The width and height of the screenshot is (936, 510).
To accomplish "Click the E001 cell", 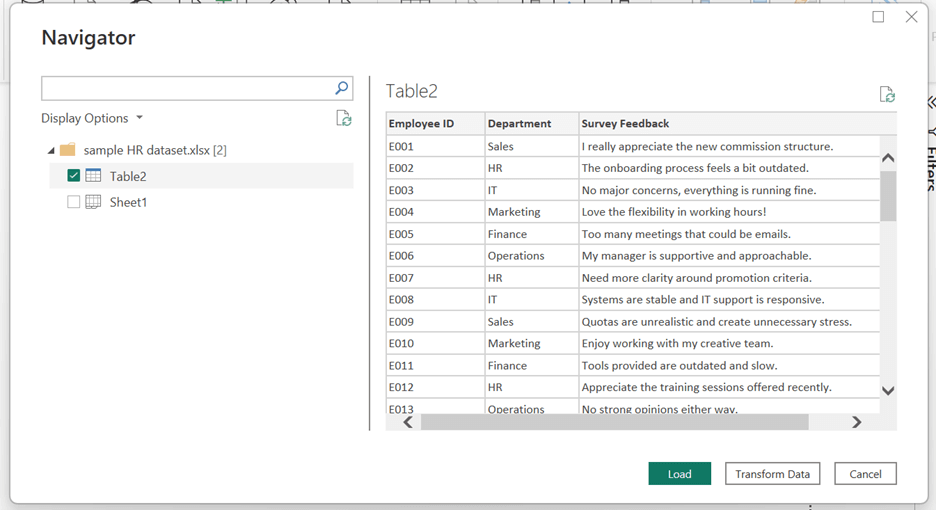I will [435, 146].
